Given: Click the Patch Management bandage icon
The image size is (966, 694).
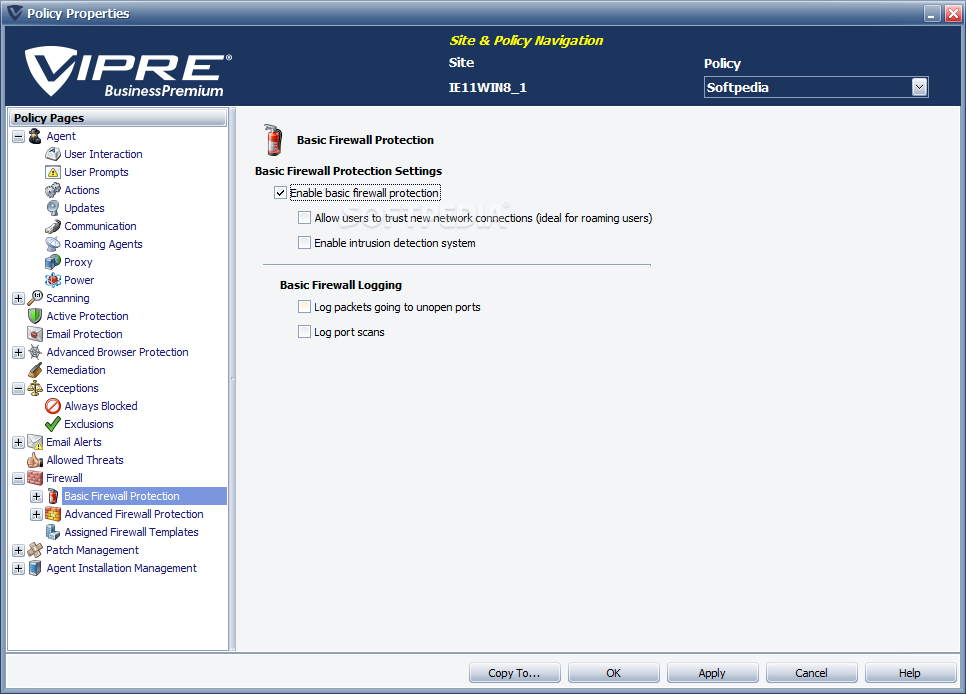Looking at the screenshot, I should 35,550.
